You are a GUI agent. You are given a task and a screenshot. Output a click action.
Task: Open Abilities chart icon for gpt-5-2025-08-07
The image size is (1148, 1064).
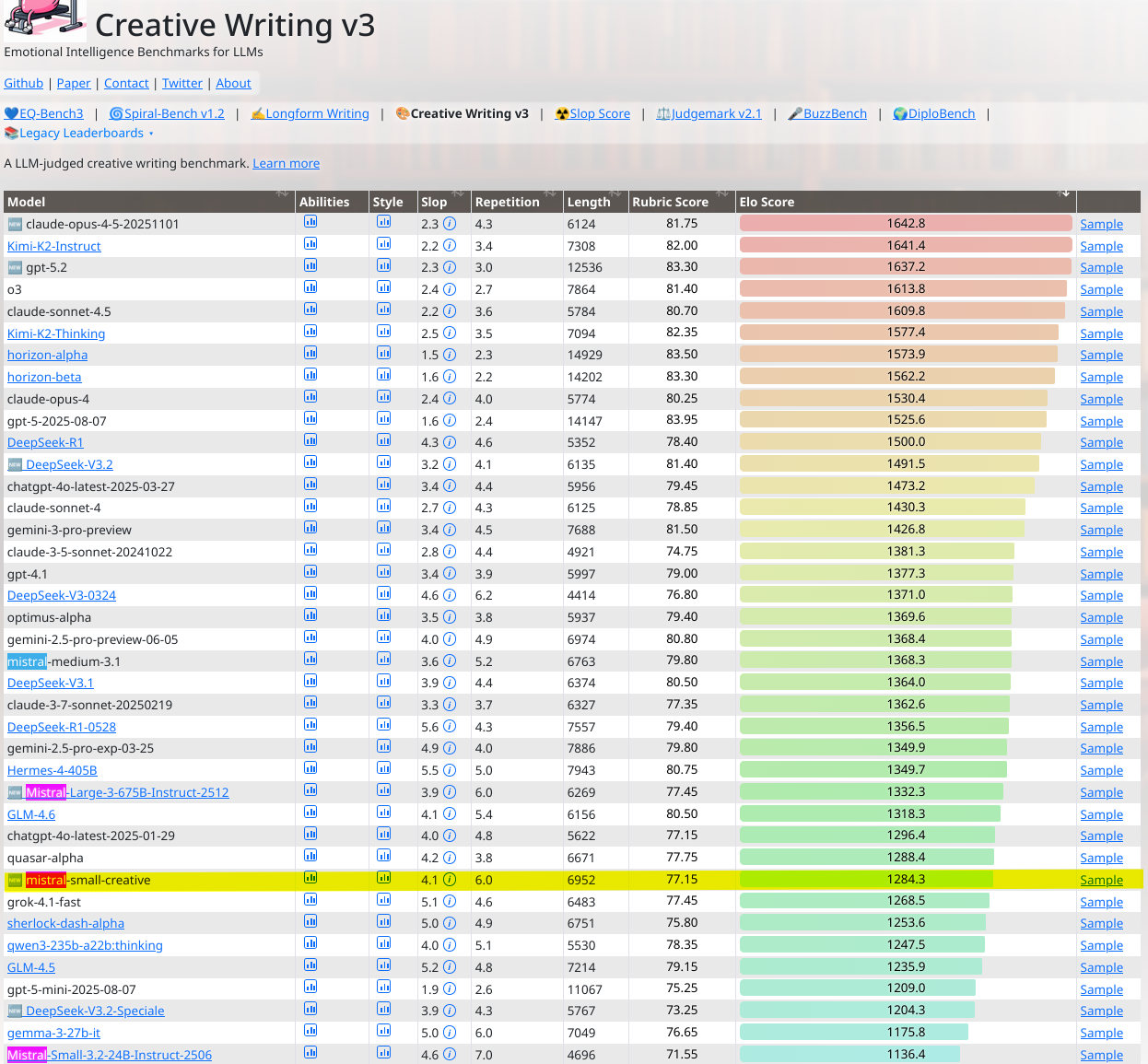(310, 419)
